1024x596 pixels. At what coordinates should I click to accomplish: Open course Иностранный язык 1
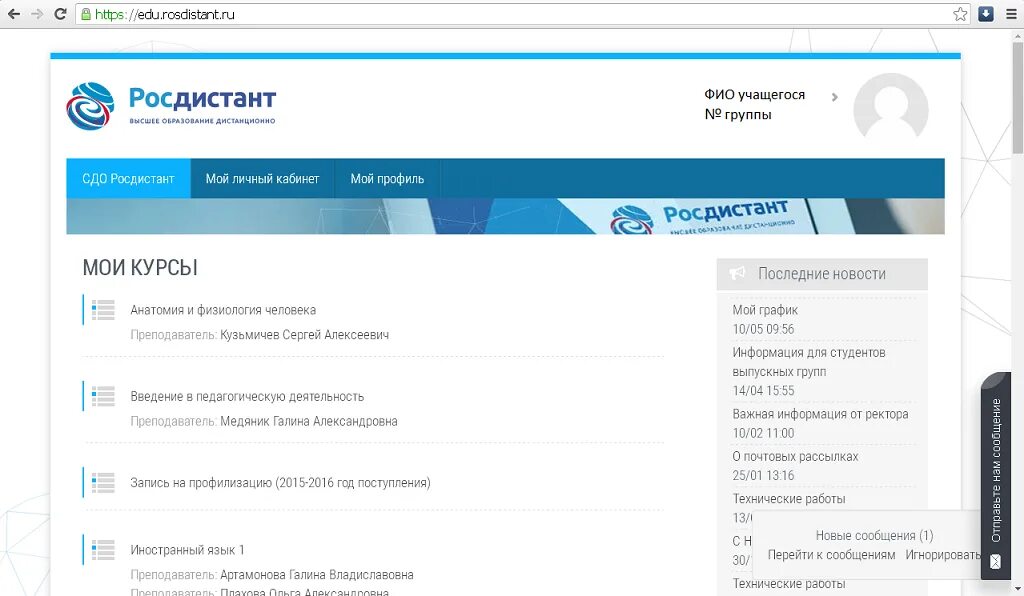pos(187,550)
